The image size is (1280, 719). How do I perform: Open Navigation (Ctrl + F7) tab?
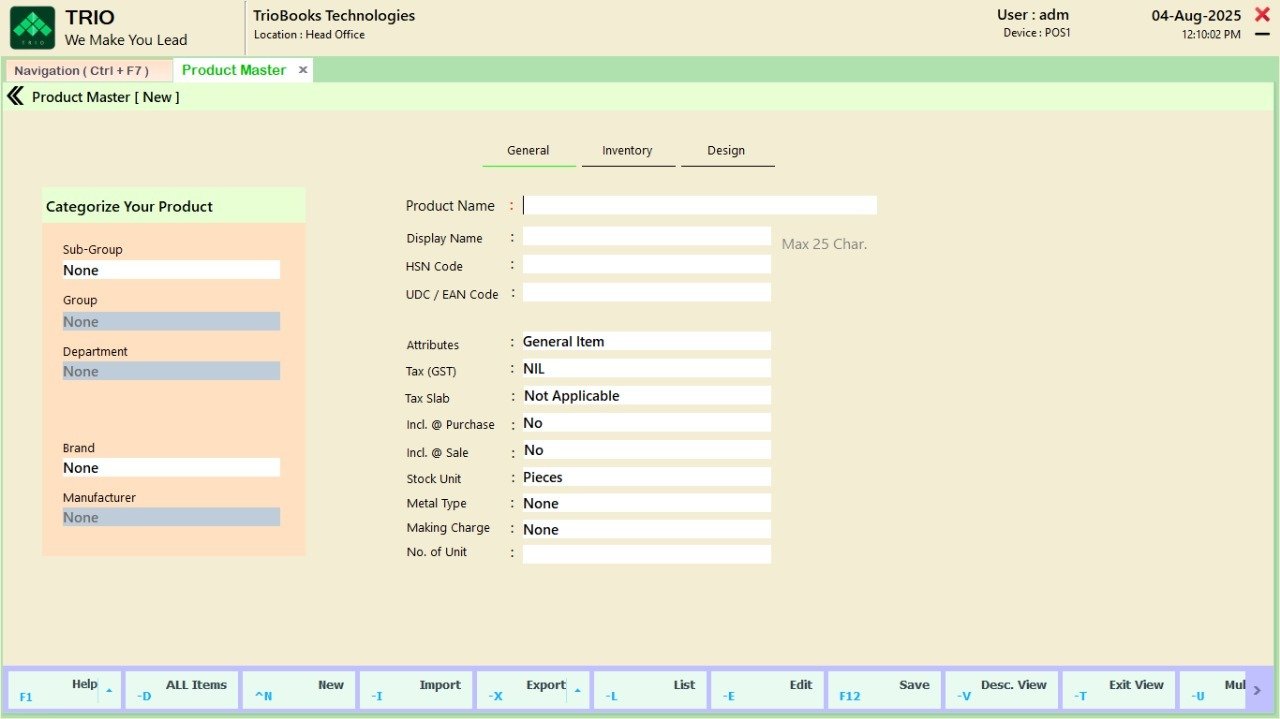pos(82,71)
